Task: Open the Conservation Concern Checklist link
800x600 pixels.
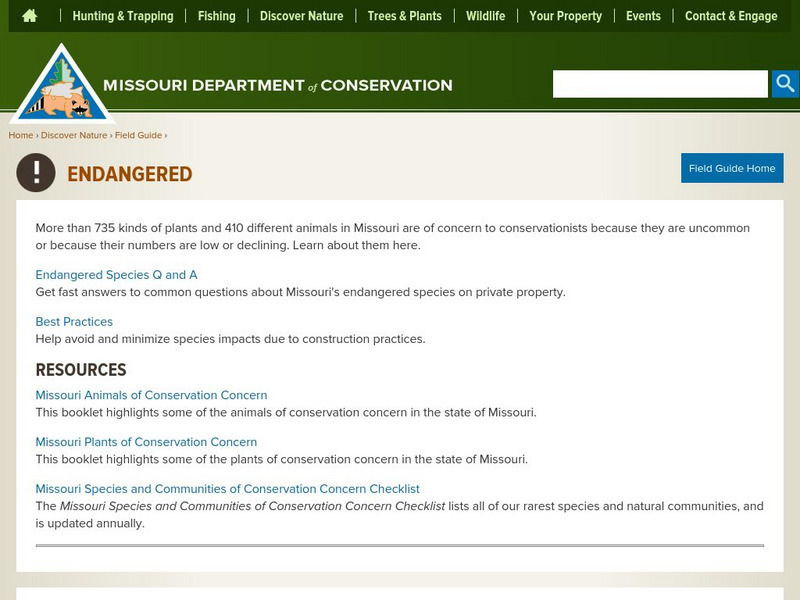Action: 228,489
